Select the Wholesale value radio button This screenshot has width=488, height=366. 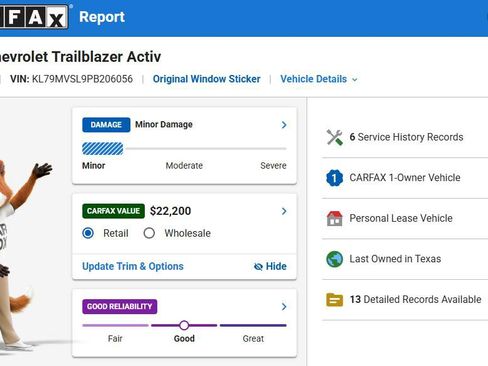coord(149,233)
